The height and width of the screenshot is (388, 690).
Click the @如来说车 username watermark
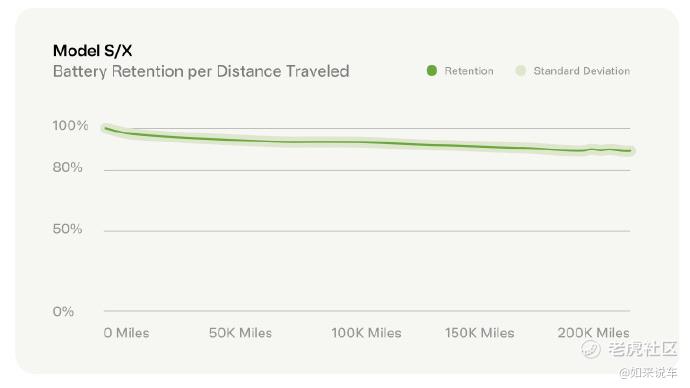(648, 373)
